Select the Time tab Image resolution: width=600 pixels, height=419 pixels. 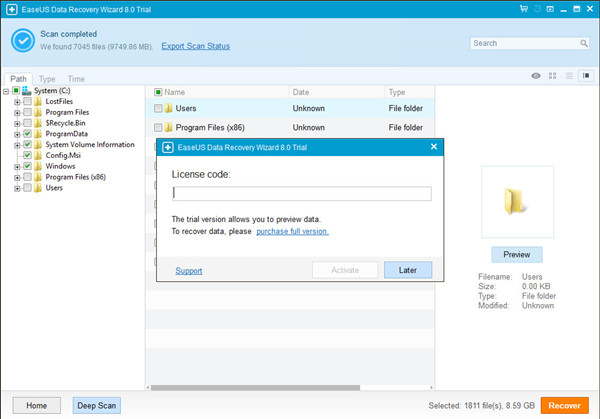(76, 79)
